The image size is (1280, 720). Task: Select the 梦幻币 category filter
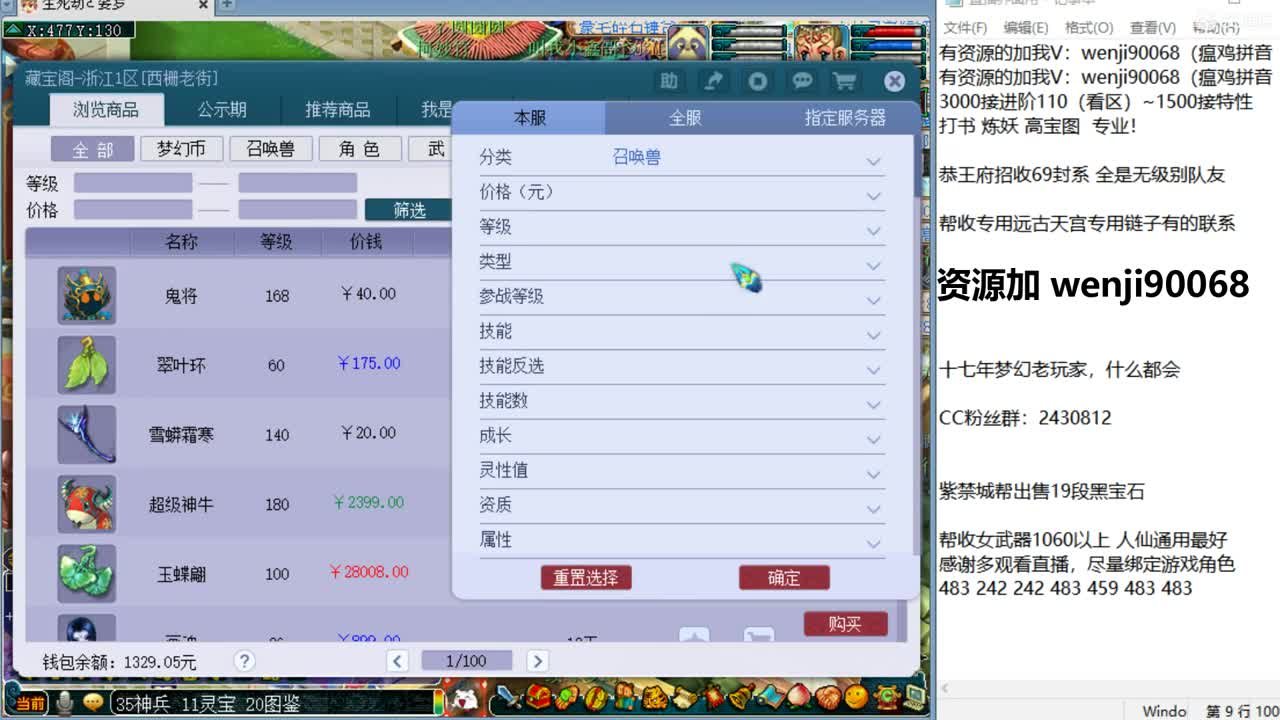click(x=181, y=149)
